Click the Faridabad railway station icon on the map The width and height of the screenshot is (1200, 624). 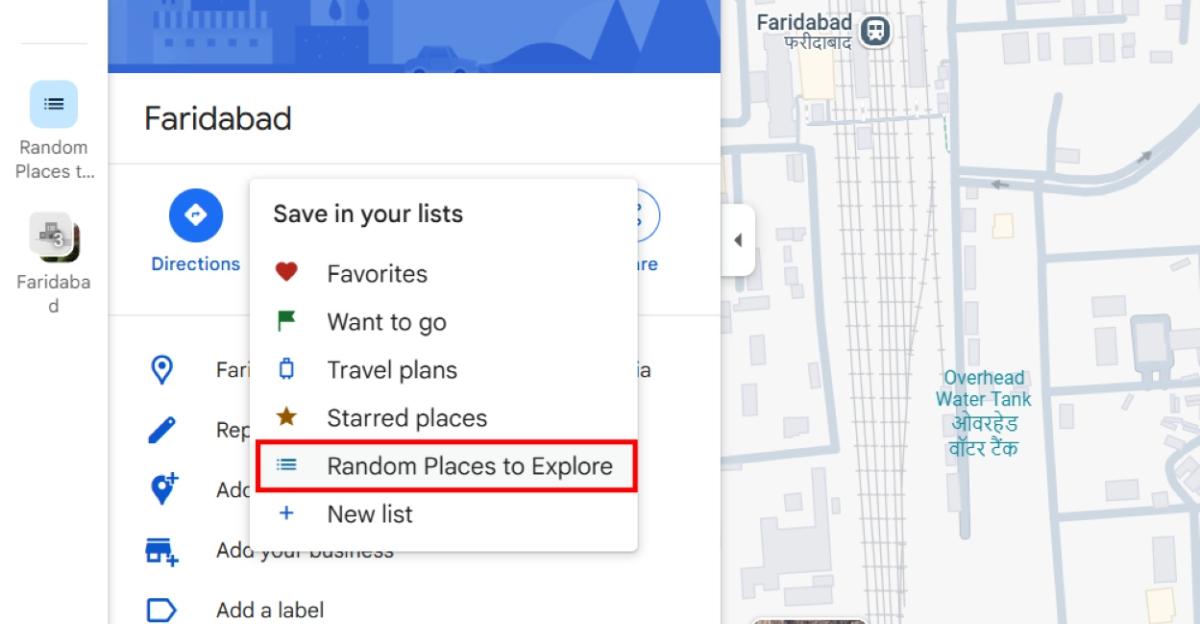pyautogui.click(x=875, y=31)
